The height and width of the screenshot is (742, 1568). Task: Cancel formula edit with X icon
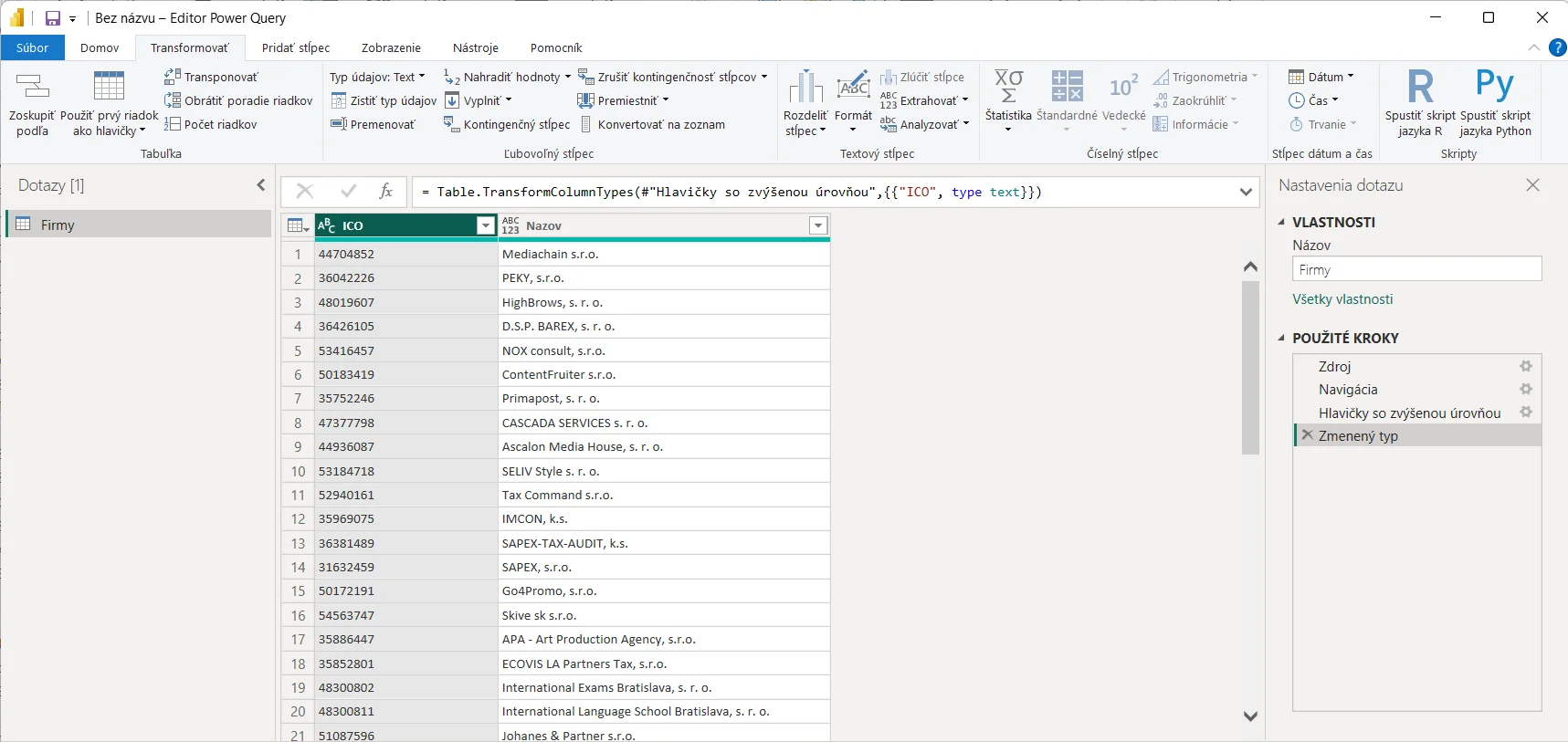pos(305,192)
